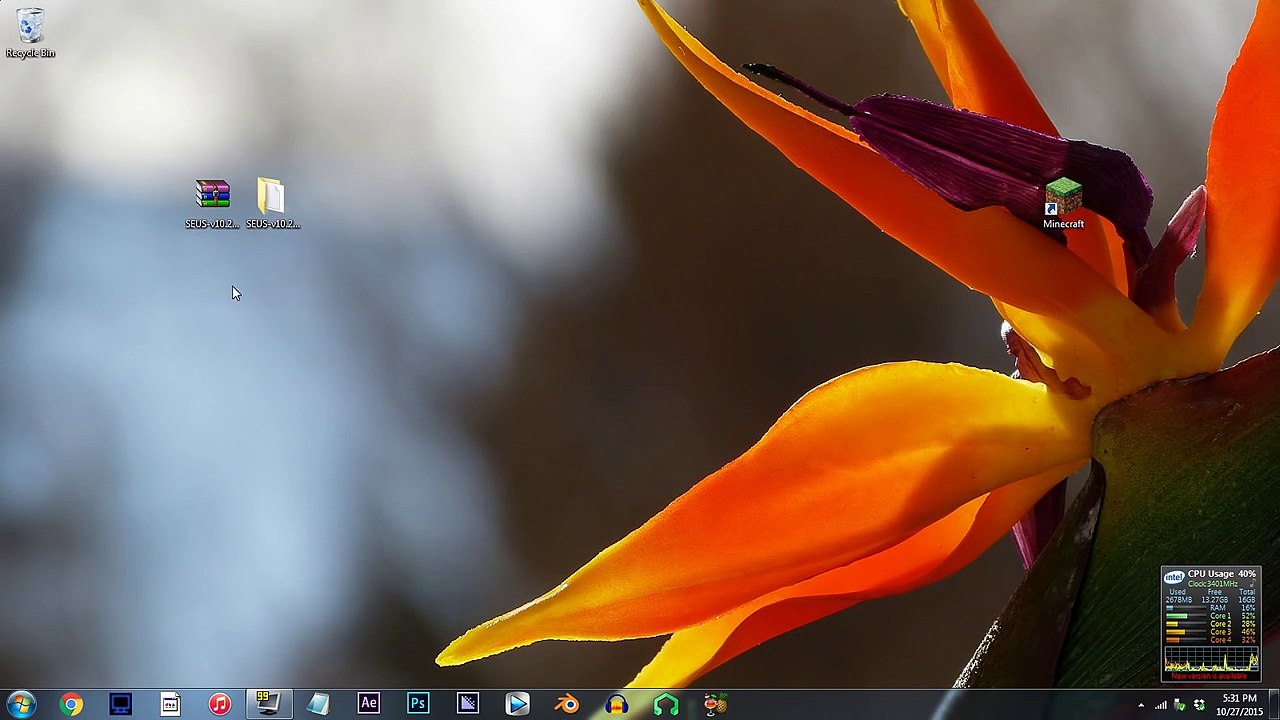Viewport: 1280px width, 720px height.
Task: Open the green headphones taskbar app
Action: [665, 704]
